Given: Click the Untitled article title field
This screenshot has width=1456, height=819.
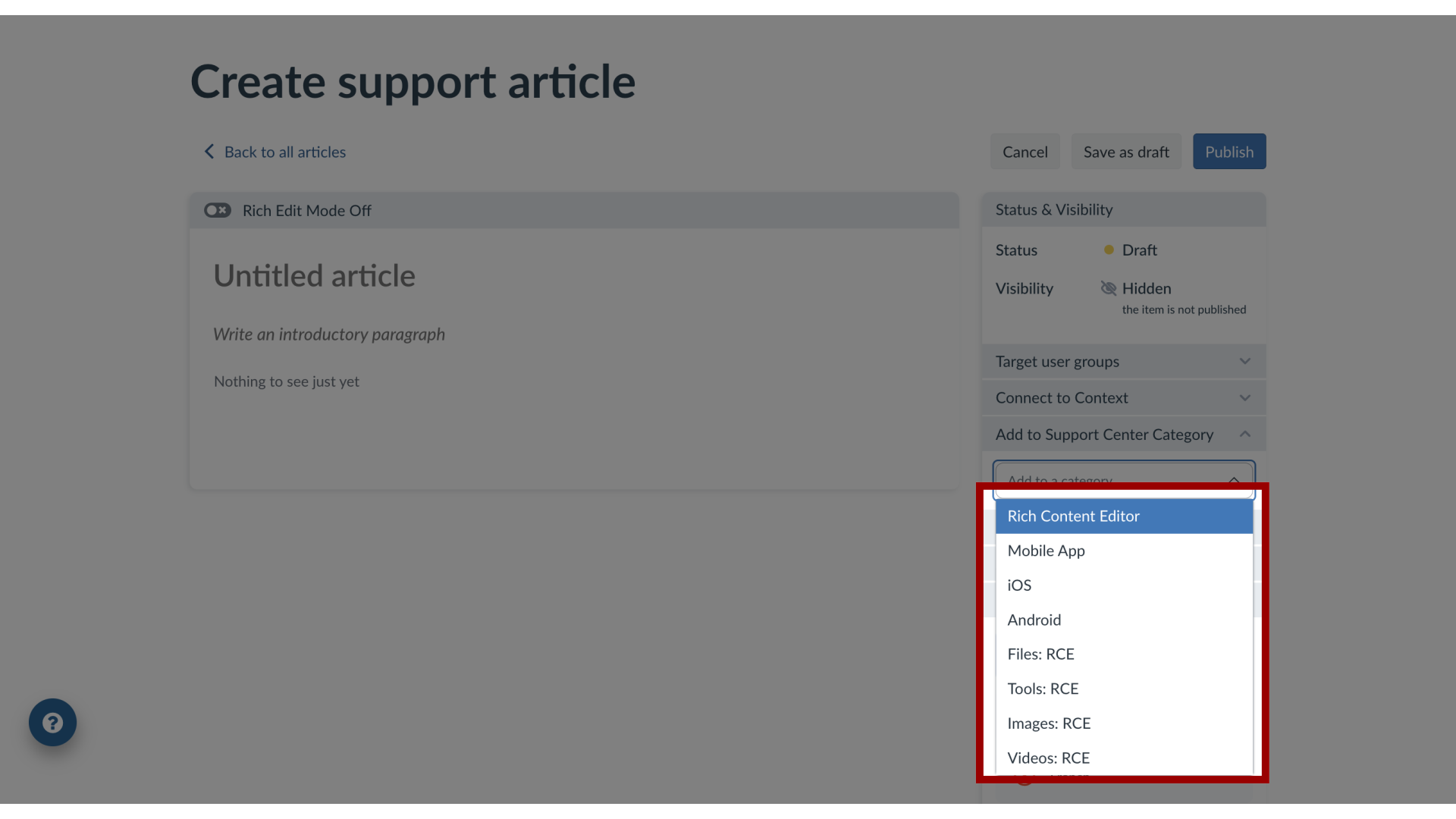Looking at the screenshot, I should (x=314, y=276).
